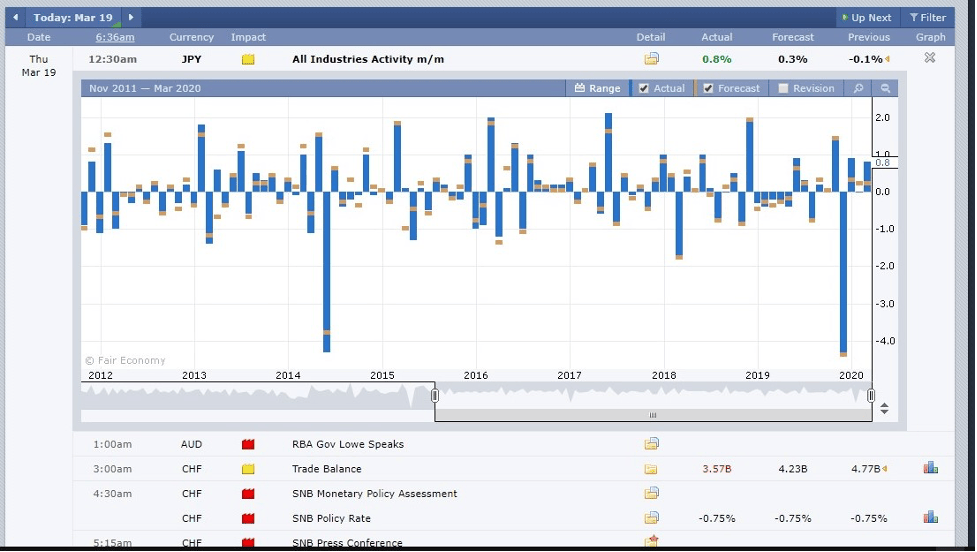Enable the Revision checkbox
This screenshot has width=977, height=552.
783,88
